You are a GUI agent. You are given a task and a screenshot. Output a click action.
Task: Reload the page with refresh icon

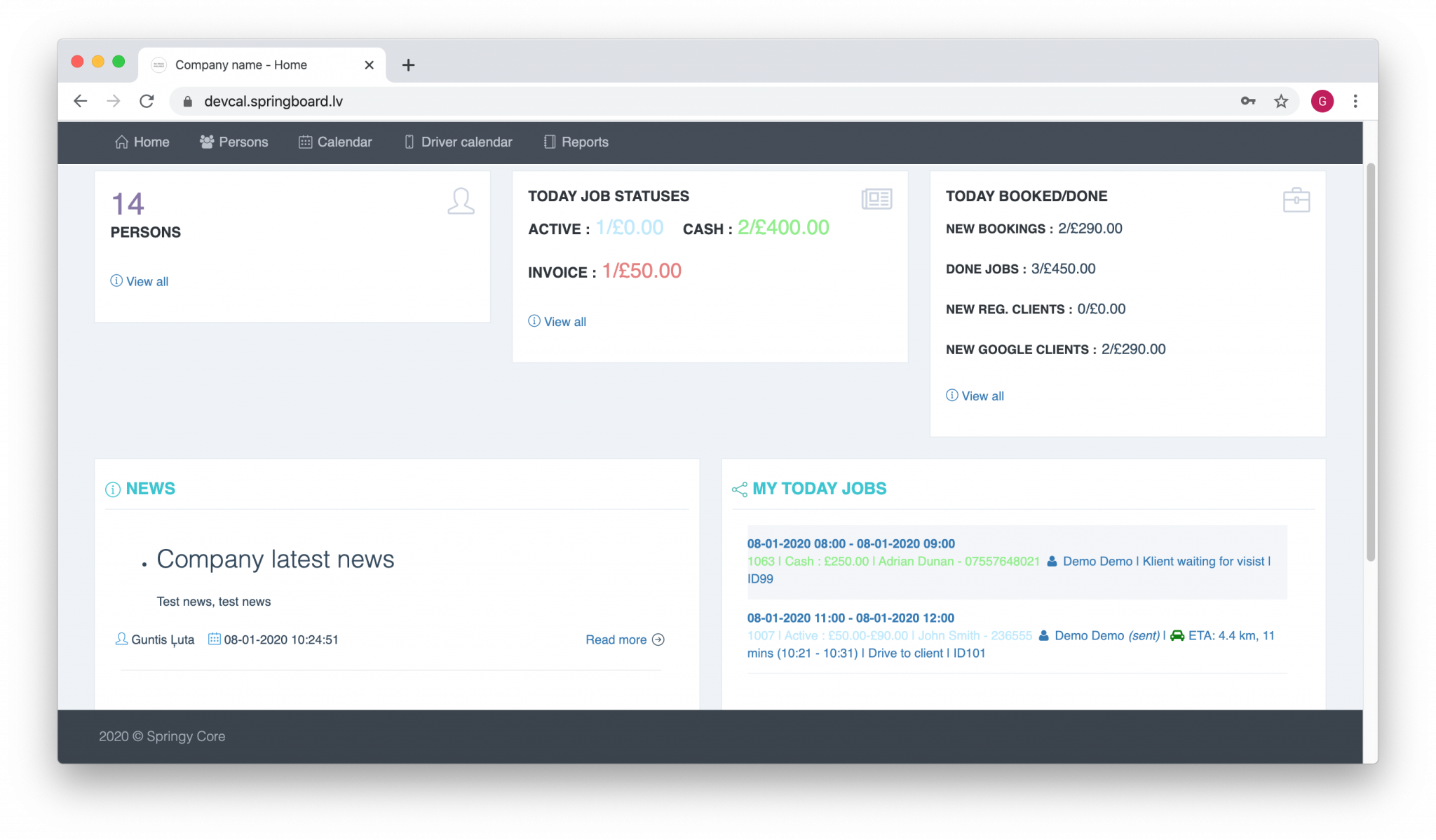point(147,101)
